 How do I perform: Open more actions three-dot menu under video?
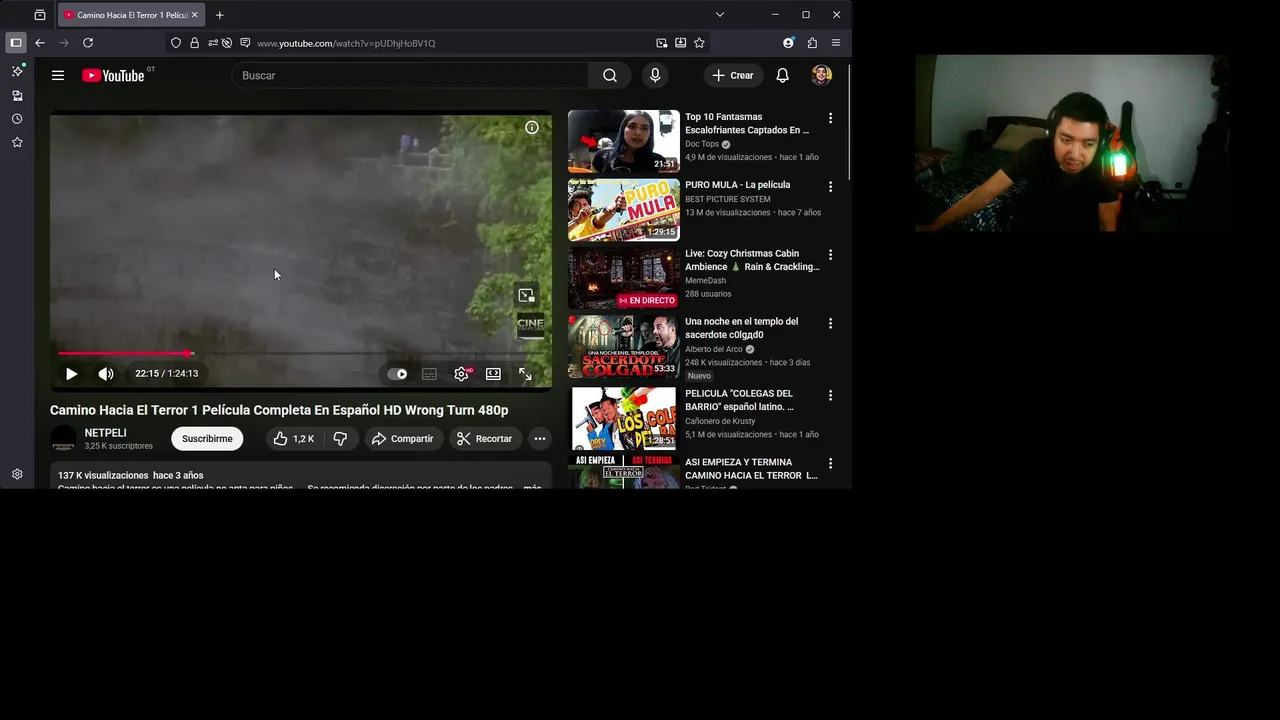540,439
